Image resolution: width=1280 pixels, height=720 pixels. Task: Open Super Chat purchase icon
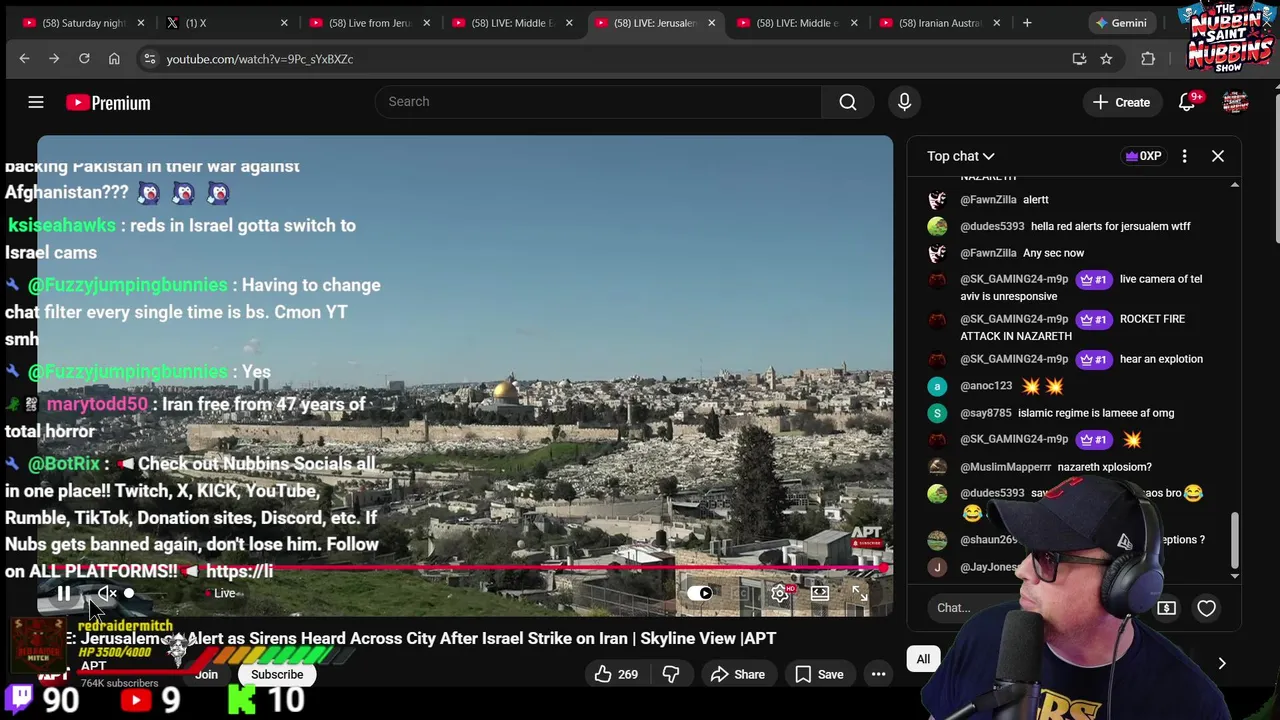click(x=1166, y=608)
